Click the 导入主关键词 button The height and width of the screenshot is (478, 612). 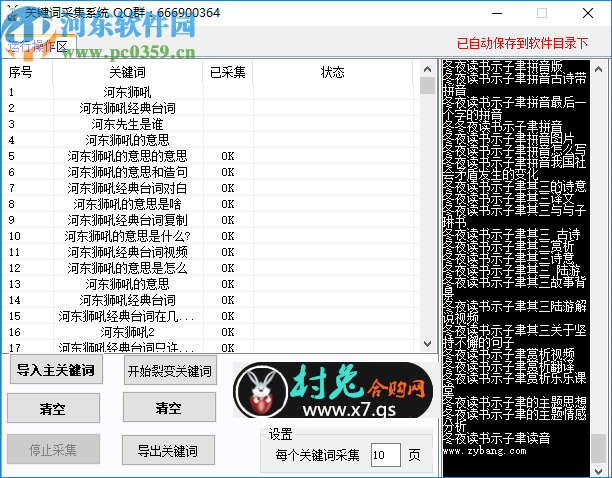pos(56,370)
